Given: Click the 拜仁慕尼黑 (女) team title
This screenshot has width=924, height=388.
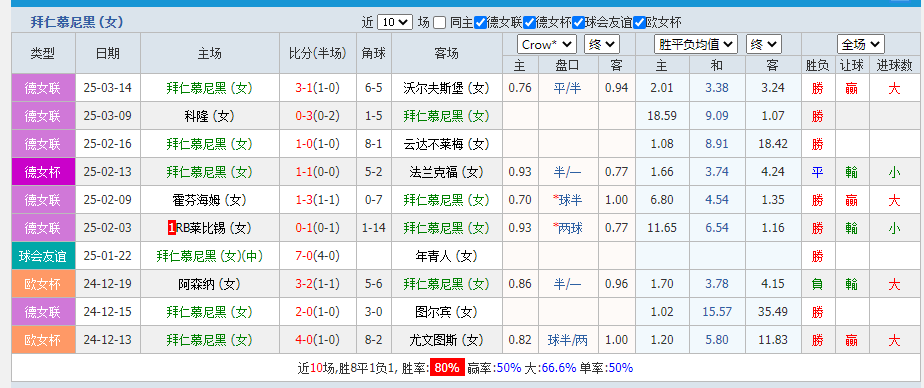Looking at the screenshot, I should [x=77, y=23].
